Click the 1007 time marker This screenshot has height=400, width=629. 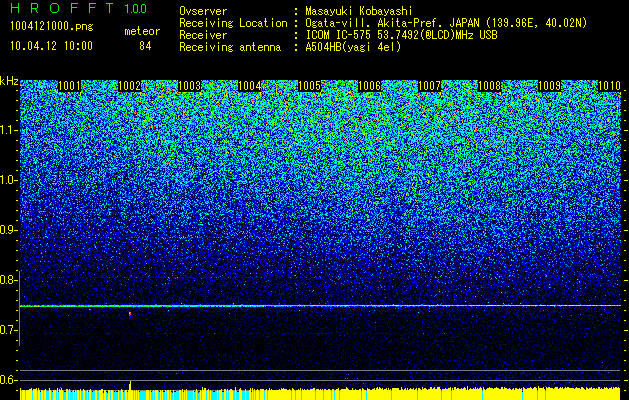click(430, 86)
